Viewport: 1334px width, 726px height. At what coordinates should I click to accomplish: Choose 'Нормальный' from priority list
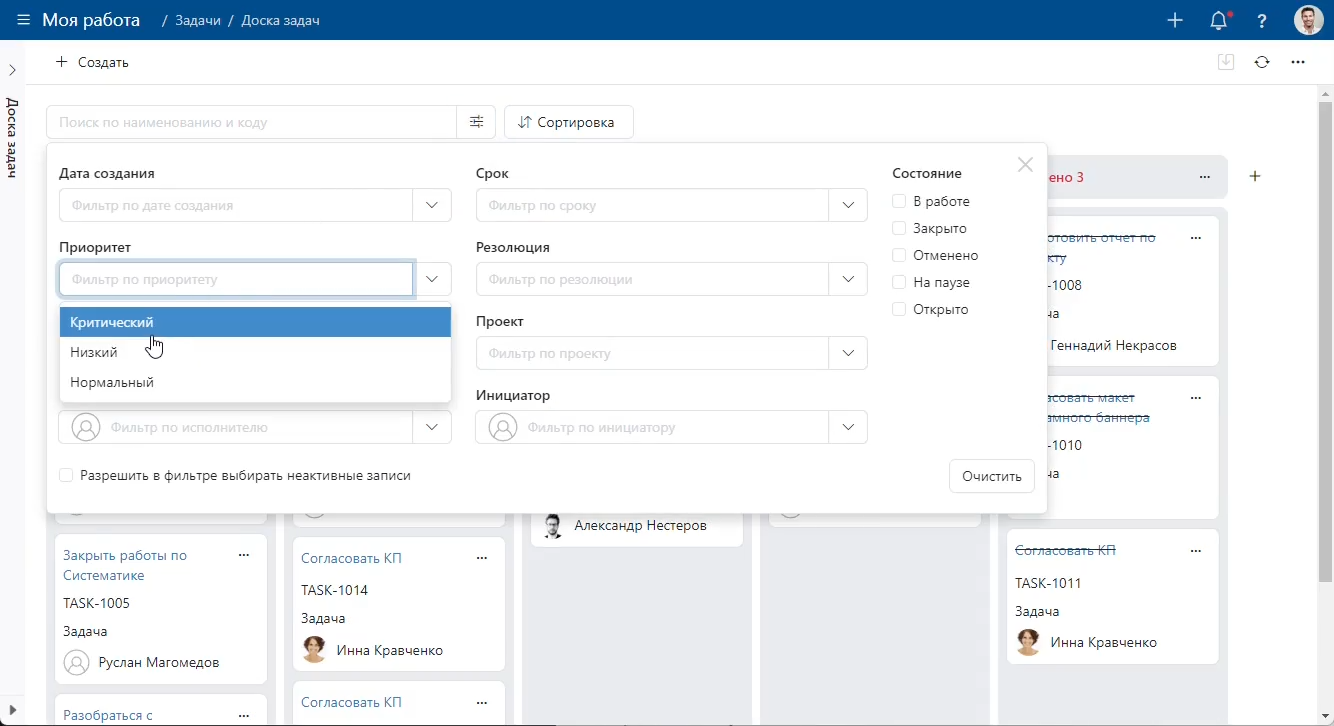click(x=112, y=382)
